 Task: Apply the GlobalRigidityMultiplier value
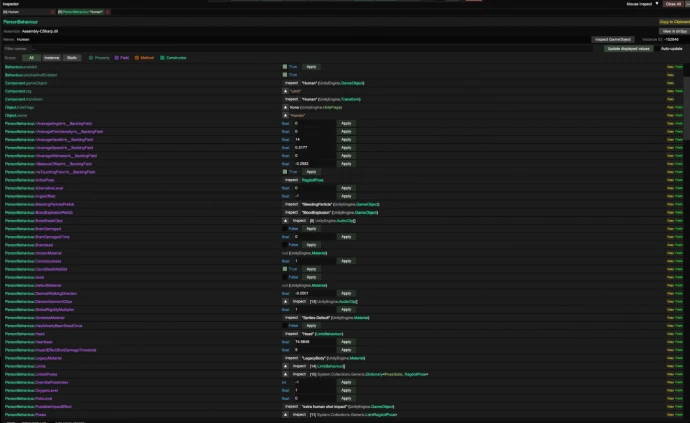(x=346, y=309)
